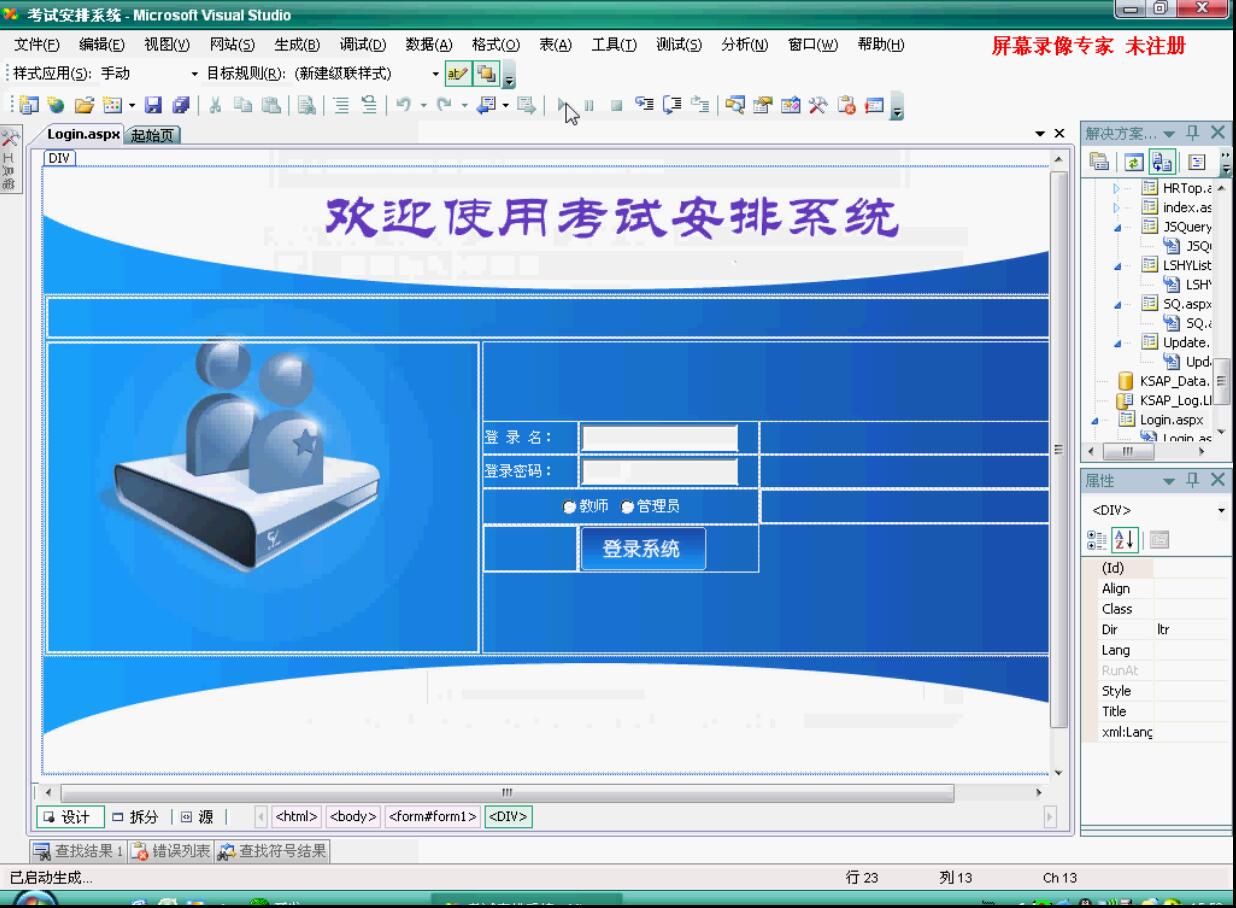Click the Save All toolbar icon
Viewport: 1236px width, 908px height.
180,105
